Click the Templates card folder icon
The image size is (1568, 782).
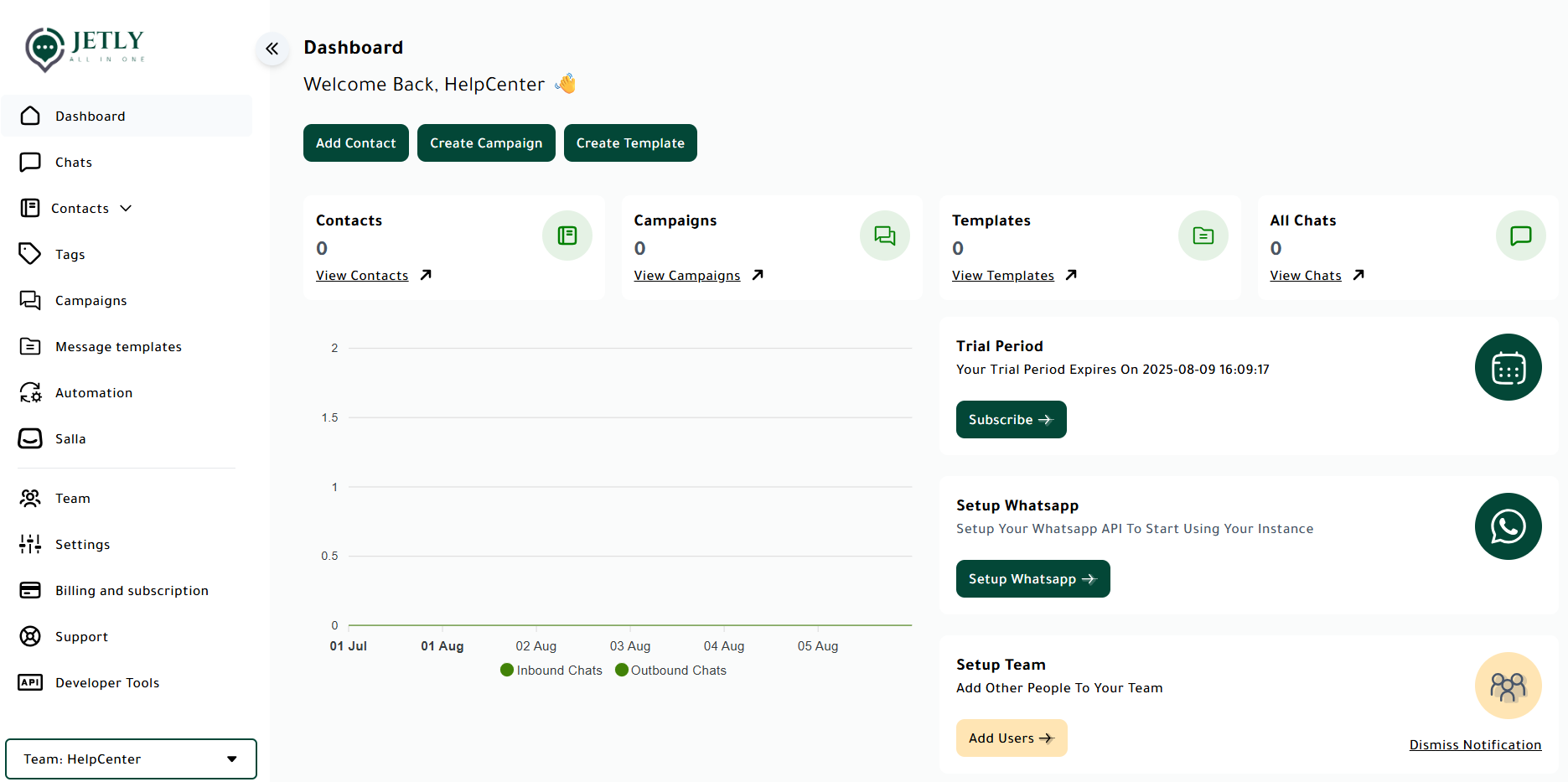[x=1203, y=236]
